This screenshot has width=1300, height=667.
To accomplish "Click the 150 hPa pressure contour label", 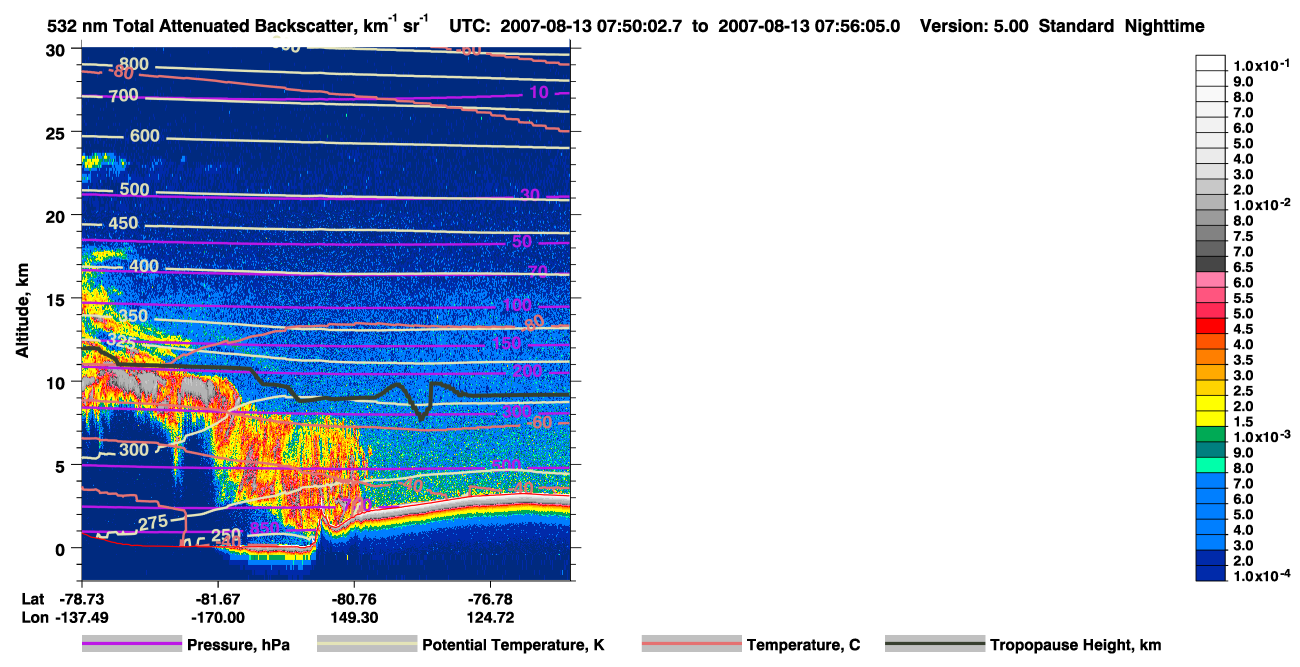I will (507, 344).
